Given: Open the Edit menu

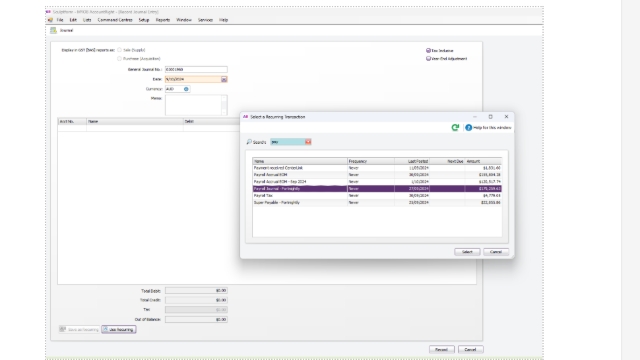Looking at the screenshot, I should [73, 20].
